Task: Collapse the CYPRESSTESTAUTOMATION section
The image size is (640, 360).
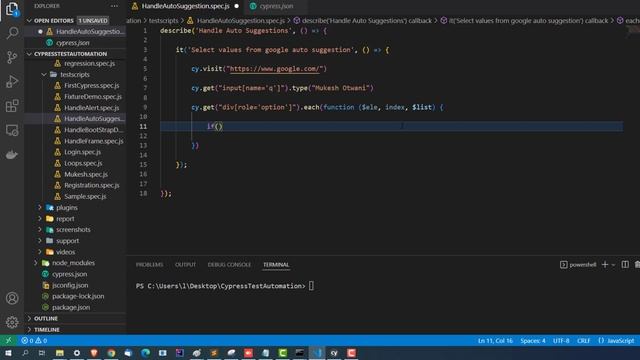Action: tap(29, 54)
